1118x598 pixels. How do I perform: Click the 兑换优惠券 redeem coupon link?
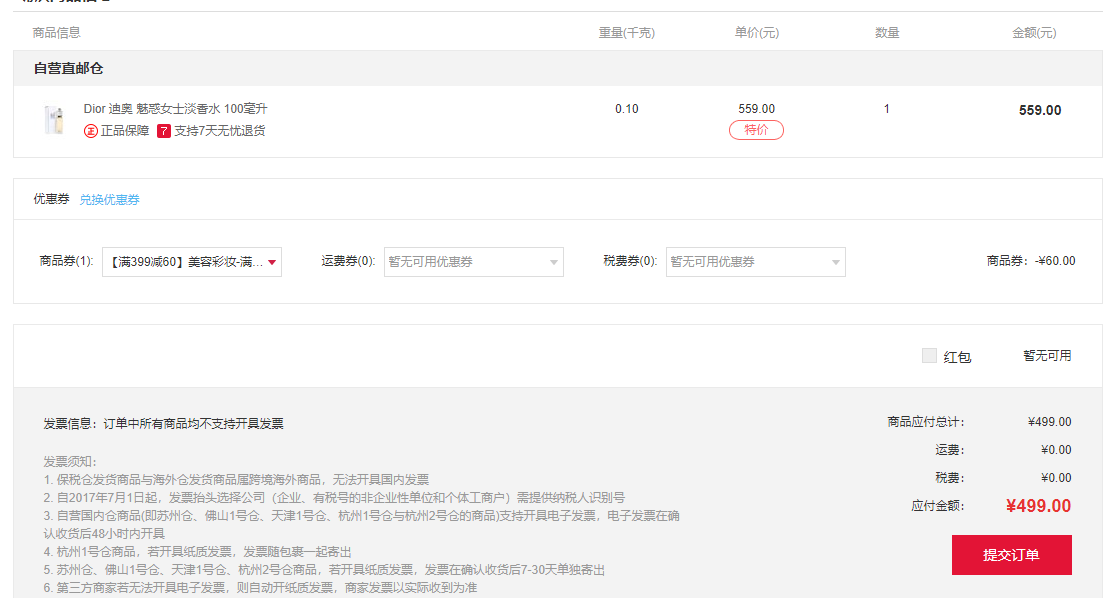[x=110, y=200]
